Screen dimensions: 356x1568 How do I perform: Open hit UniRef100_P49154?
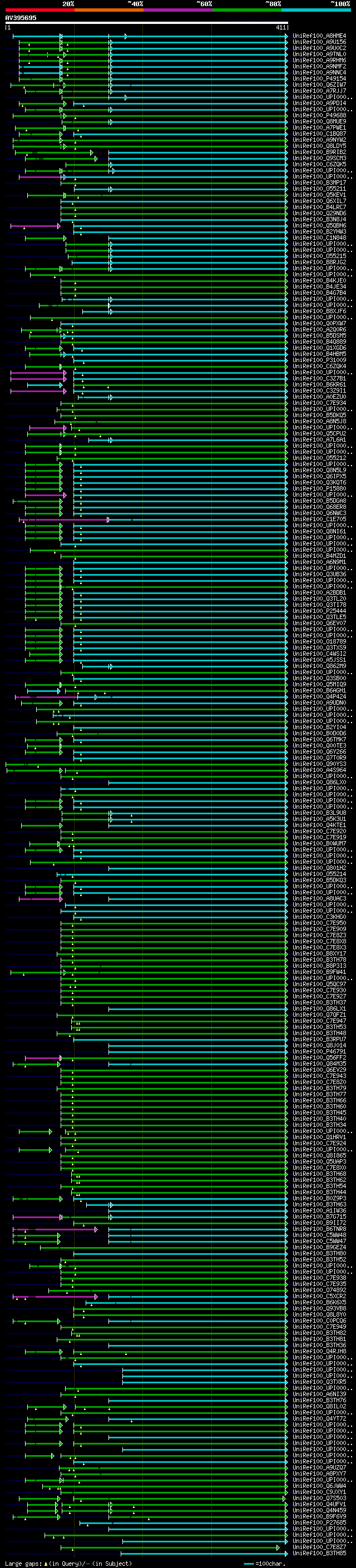tap(319, 79)
